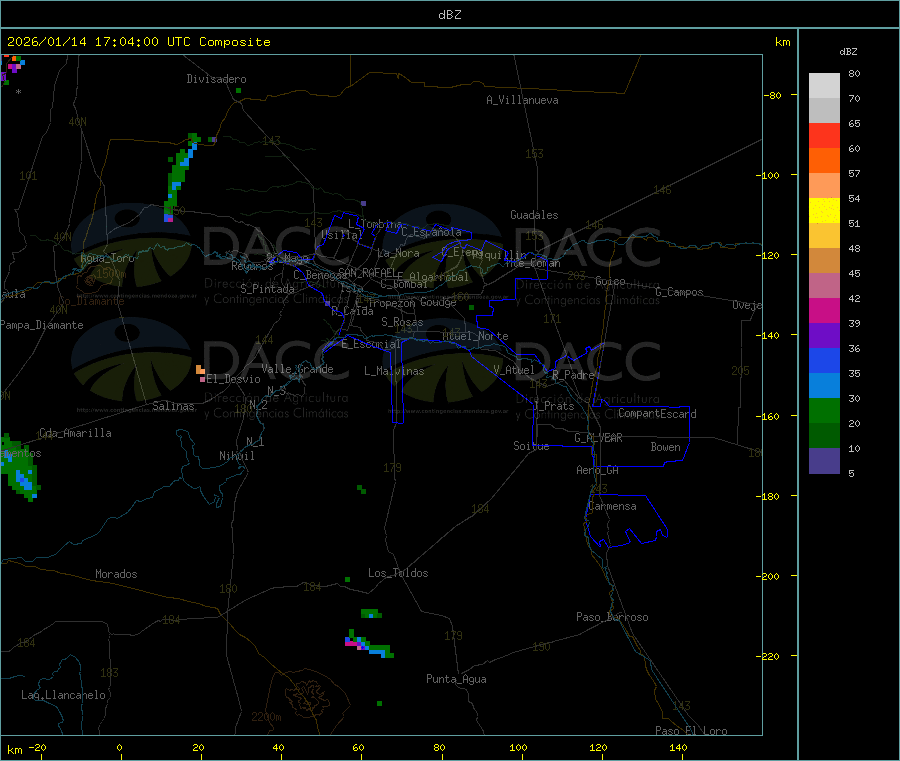
Task: Click the 'A_Villanueva' place label
Action: (x=522, y=100)
